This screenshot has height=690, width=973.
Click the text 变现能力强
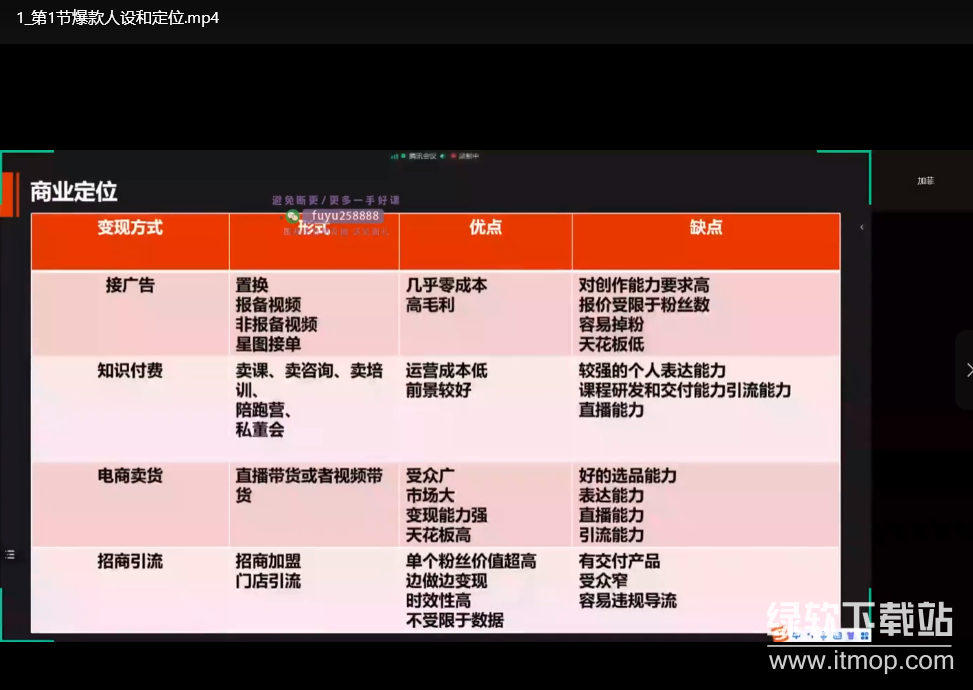click(446, 515)
